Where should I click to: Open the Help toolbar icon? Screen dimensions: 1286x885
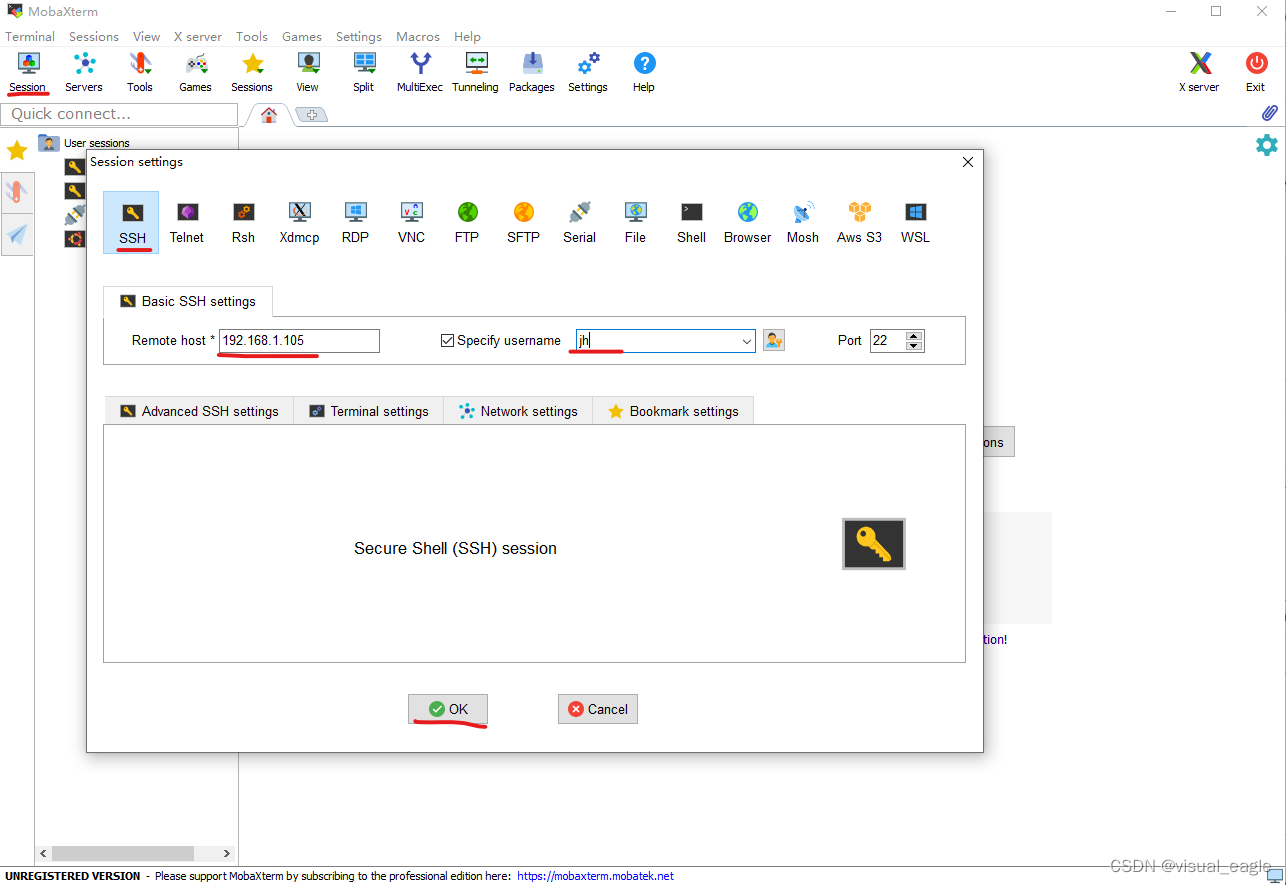[x=644, y=72]
